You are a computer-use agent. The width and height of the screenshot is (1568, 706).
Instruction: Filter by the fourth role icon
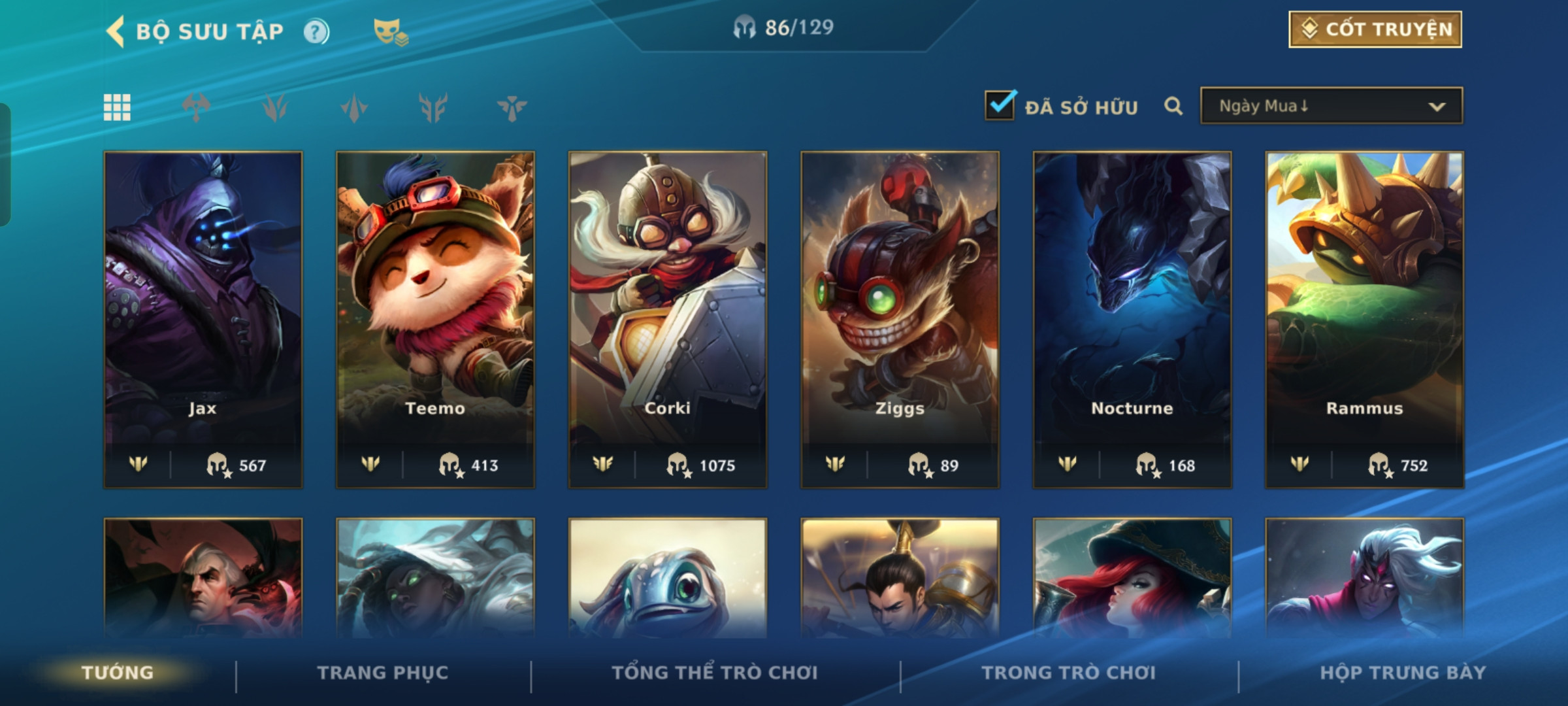(x=433, y=107)
